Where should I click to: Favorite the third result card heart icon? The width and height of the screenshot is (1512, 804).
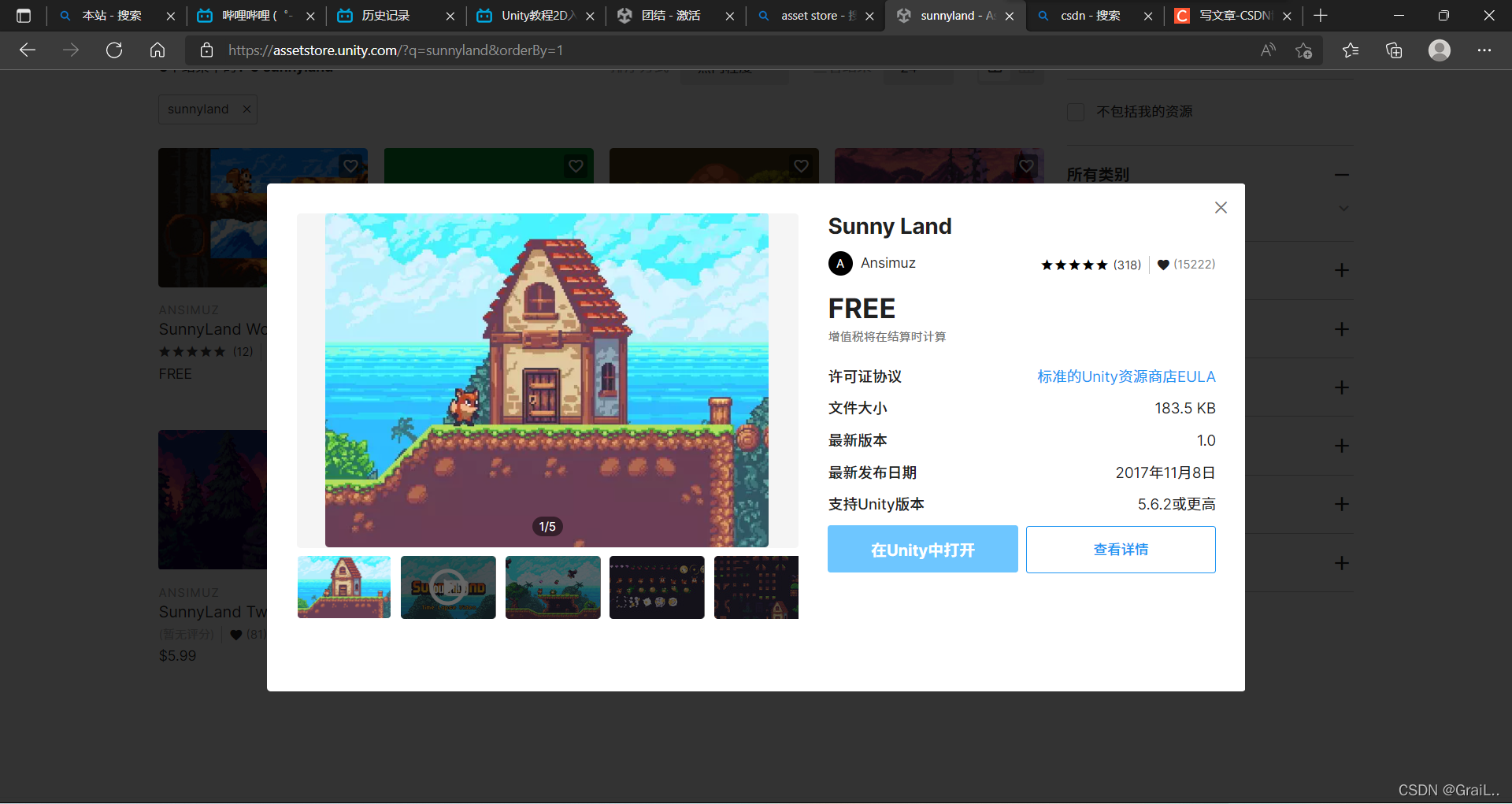point(801,166)
